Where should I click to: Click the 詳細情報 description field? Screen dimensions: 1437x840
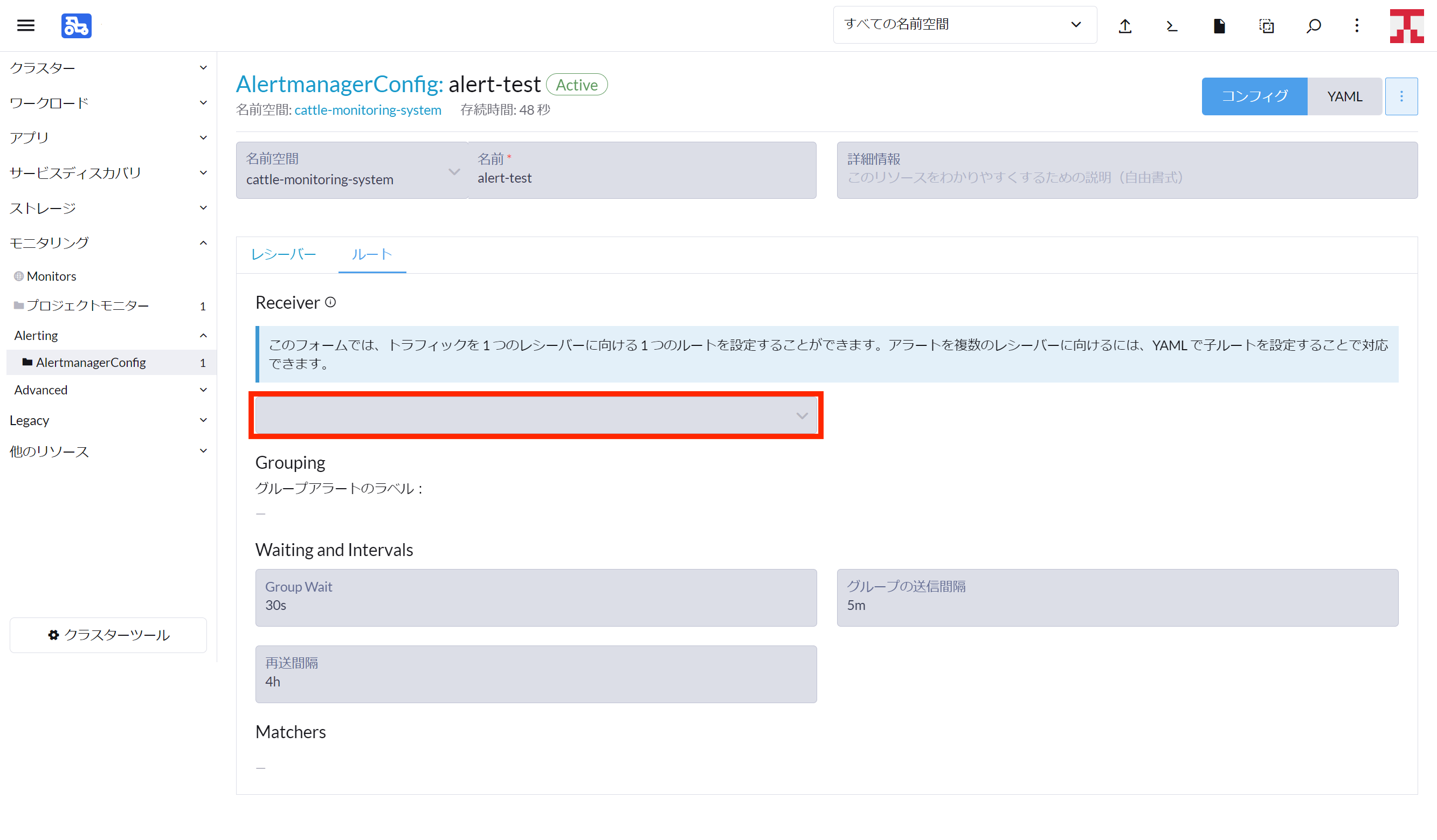pyautogui.click(x=1127, y=170)
